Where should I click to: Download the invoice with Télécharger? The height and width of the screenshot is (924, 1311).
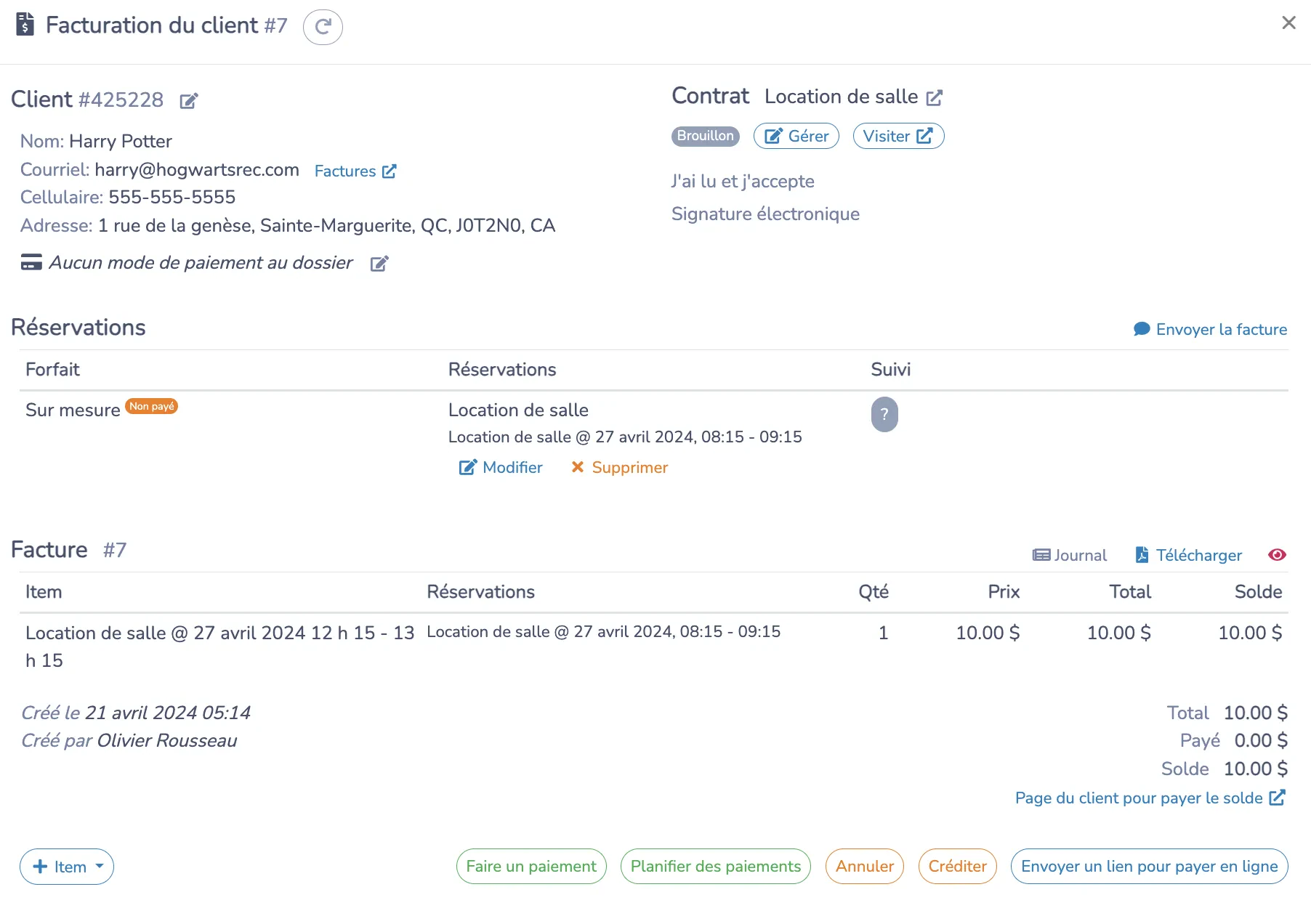click(x=1188, y=555)
